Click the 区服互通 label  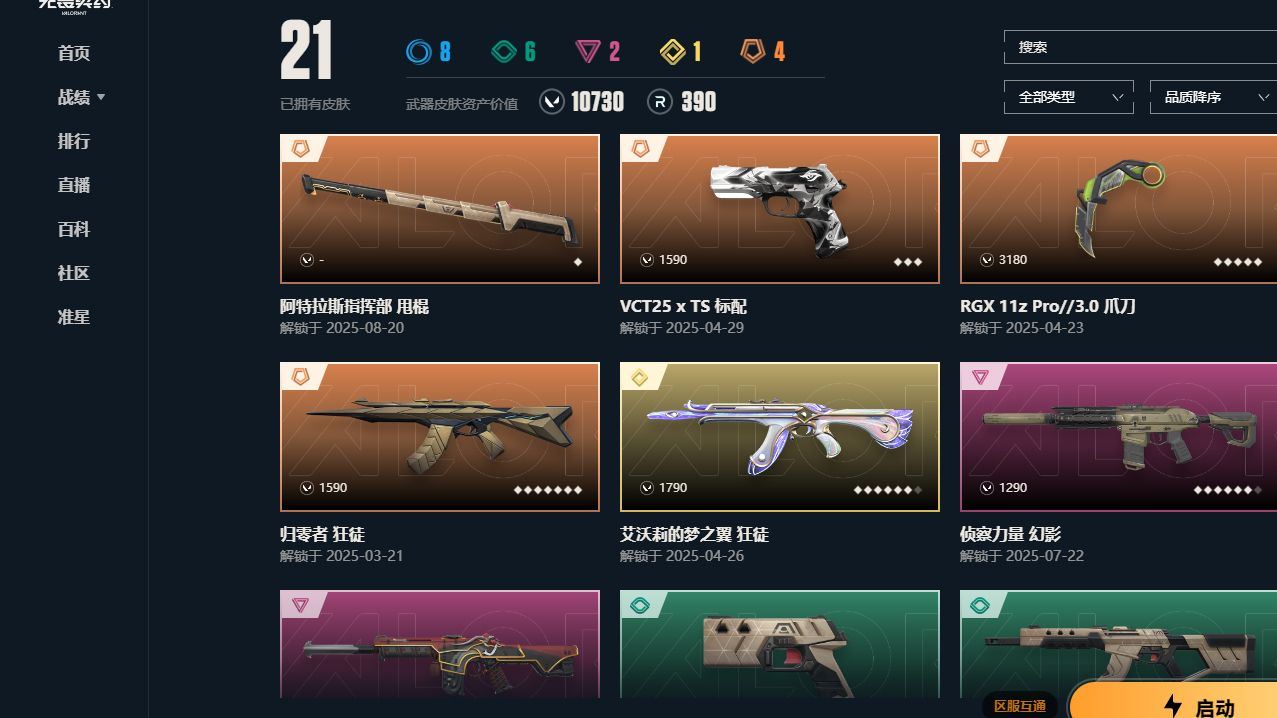click(1020, 706)
